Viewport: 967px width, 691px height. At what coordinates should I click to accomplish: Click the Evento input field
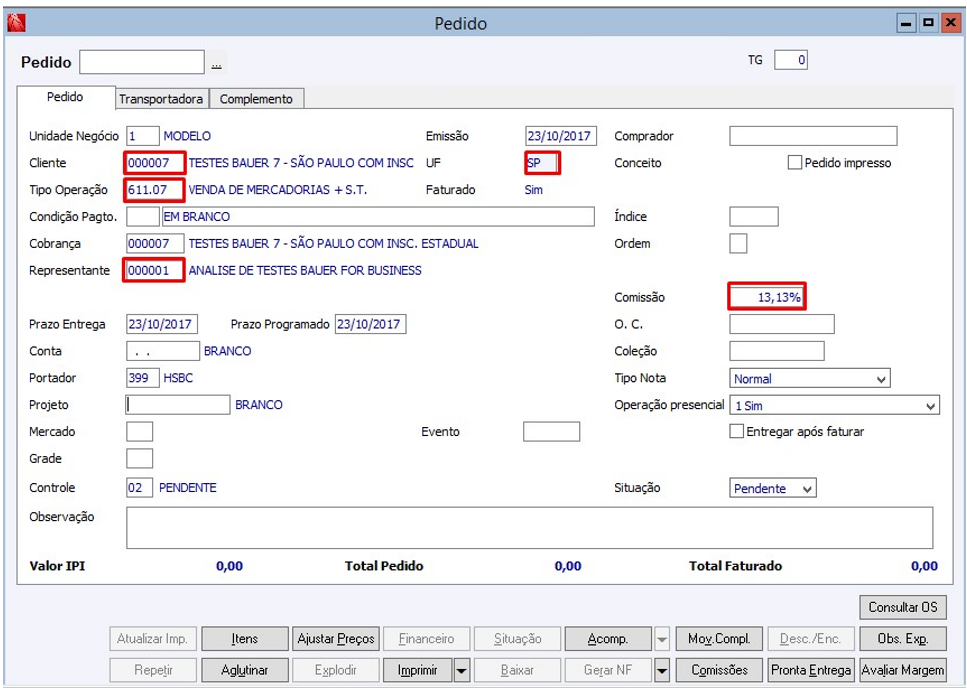[x=551, y=431]
